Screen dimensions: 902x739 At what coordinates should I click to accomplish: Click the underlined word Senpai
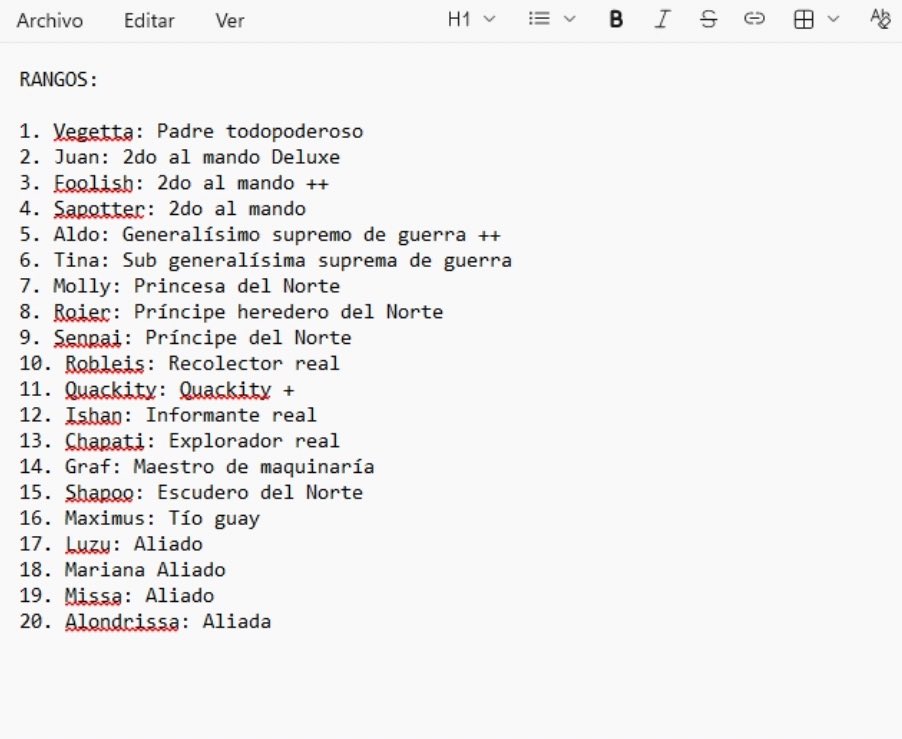(87, 338)
